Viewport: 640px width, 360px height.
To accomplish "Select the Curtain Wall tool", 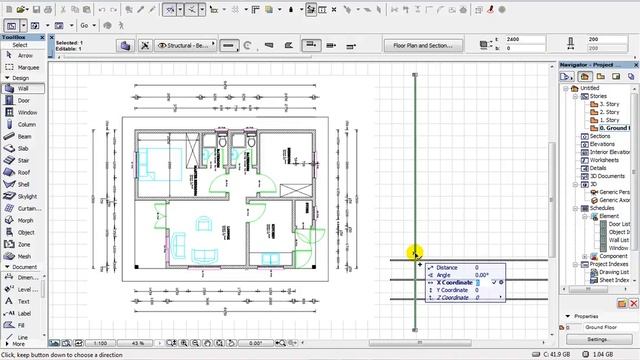I will (23, 209).
